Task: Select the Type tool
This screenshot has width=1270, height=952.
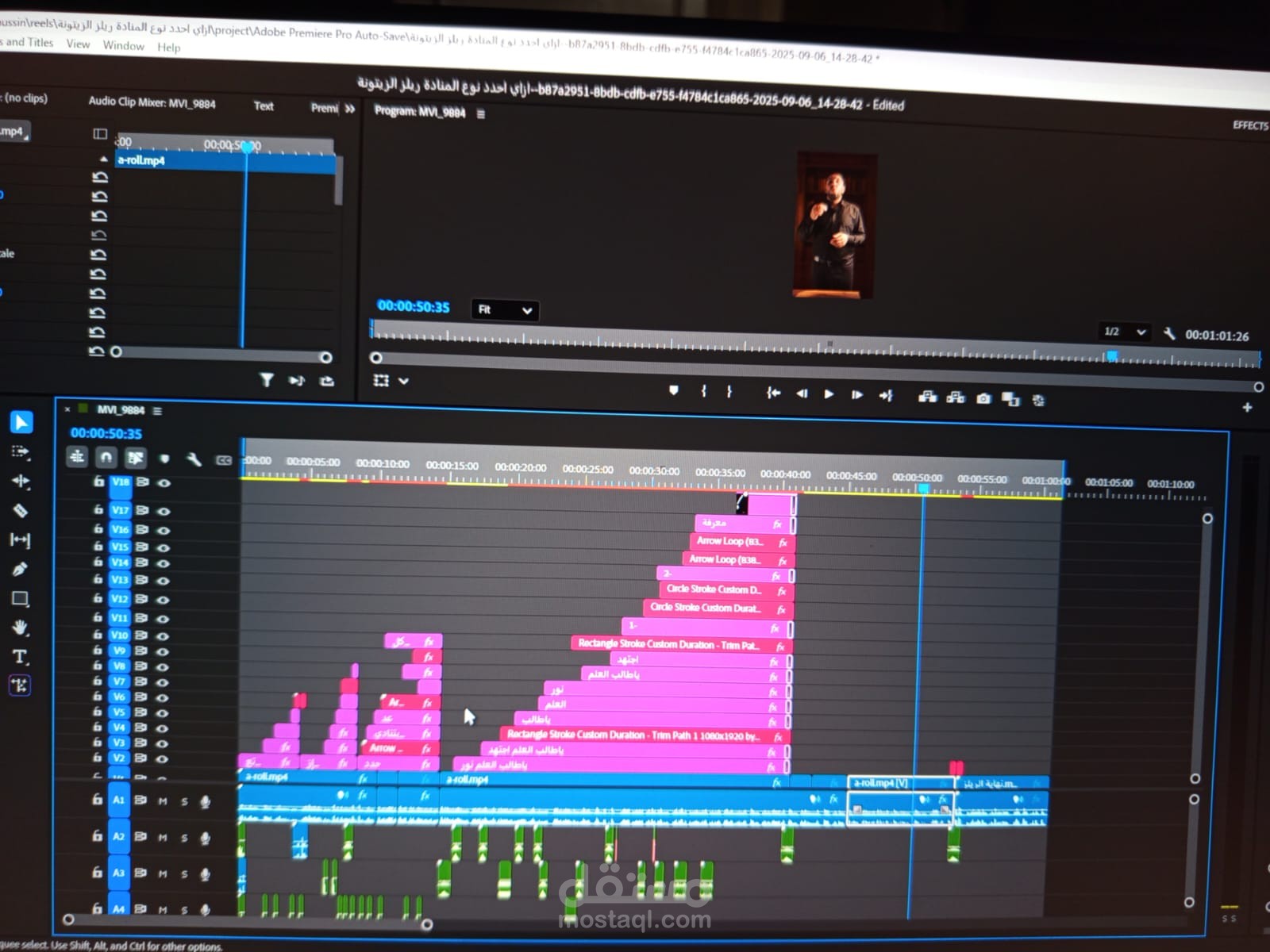Action: point(20,656)
